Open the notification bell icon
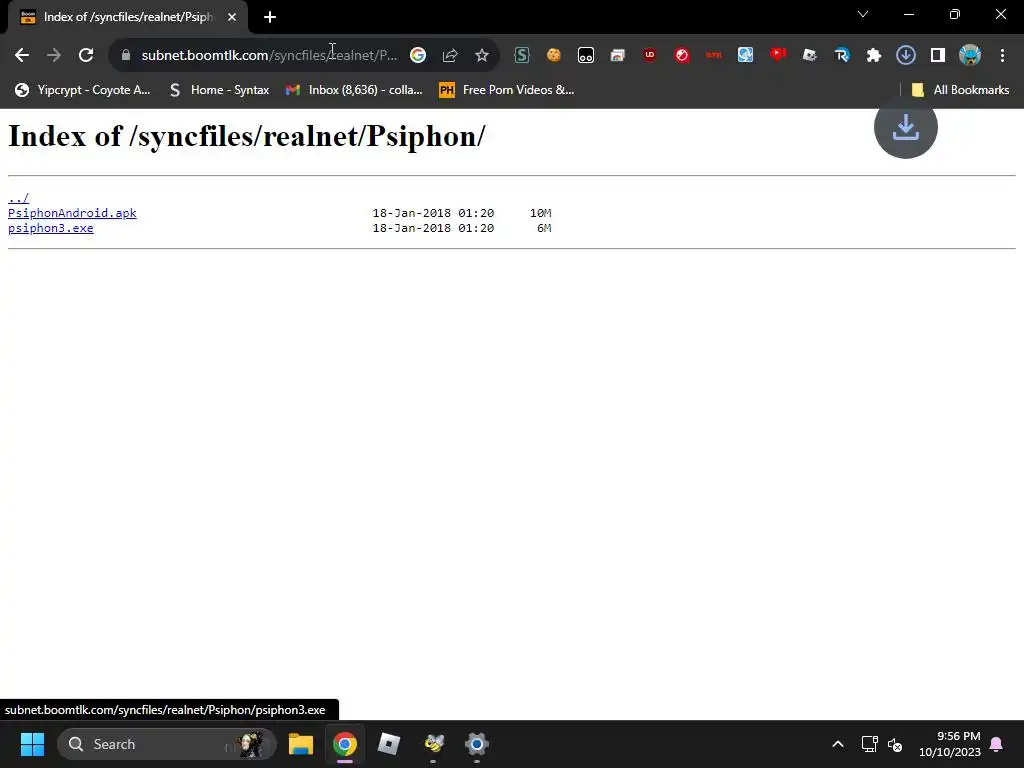This screenshot has width=1024, height=768. (997, 744)
